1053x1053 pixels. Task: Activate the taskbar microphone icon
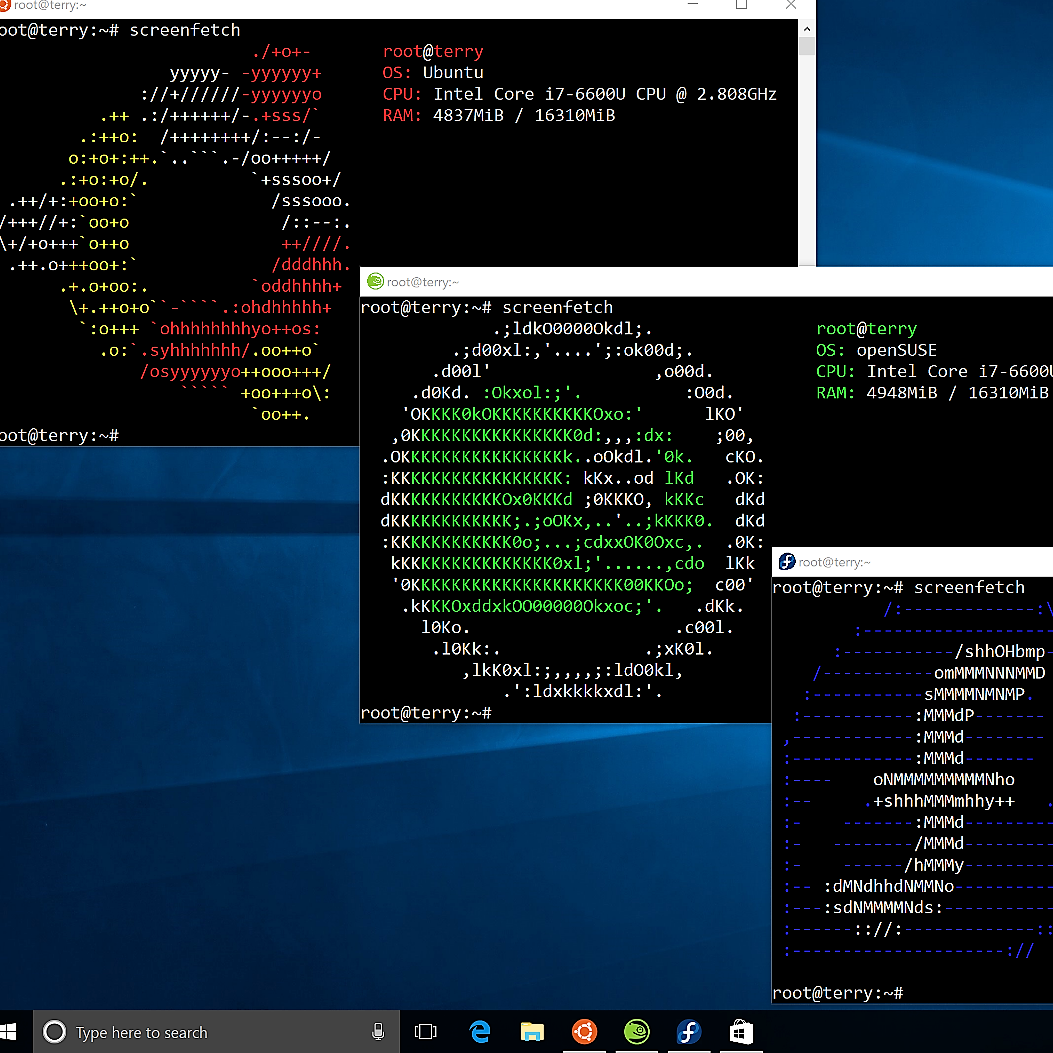(378, 1032)
